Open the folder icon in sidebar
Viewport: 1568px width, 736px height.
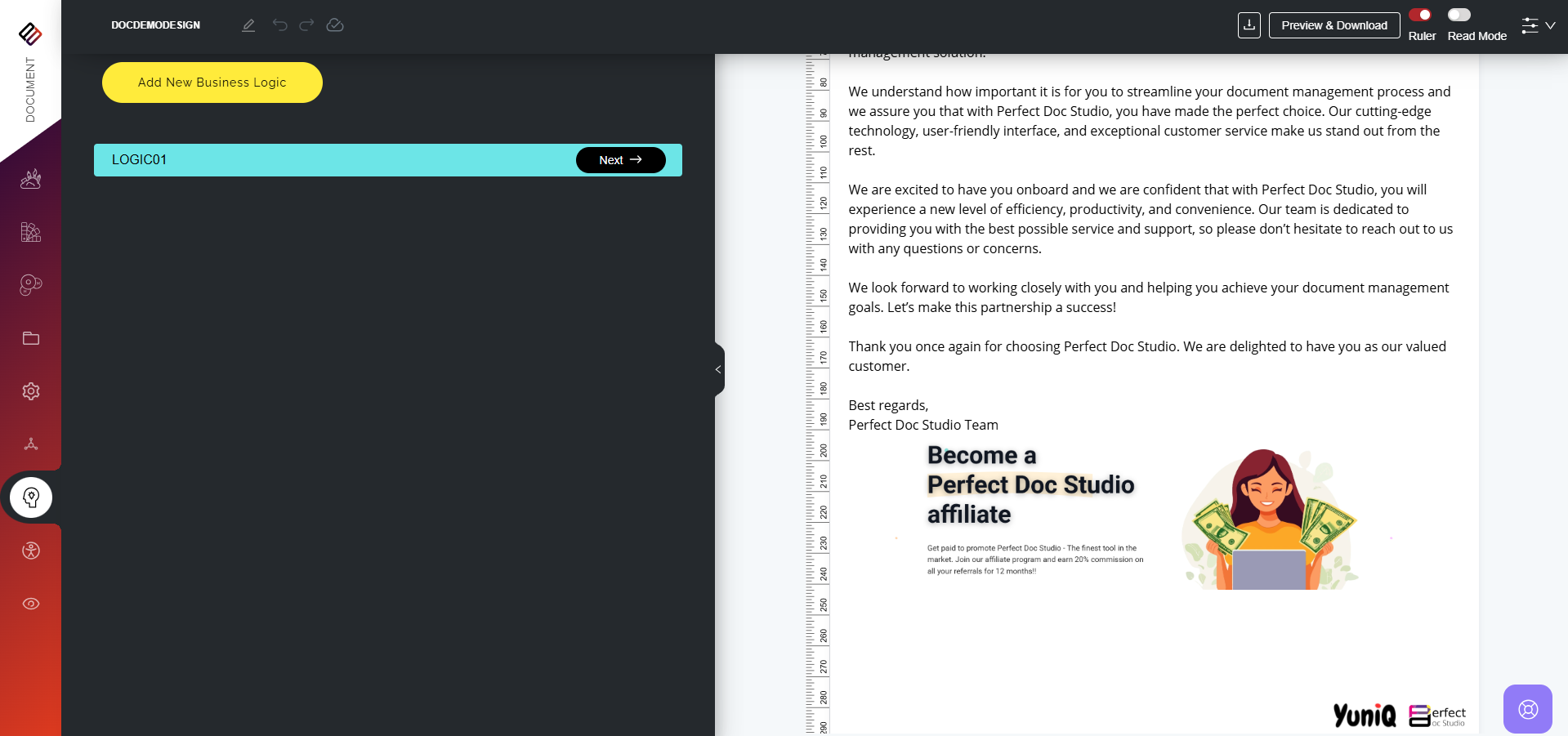point(31,338)
